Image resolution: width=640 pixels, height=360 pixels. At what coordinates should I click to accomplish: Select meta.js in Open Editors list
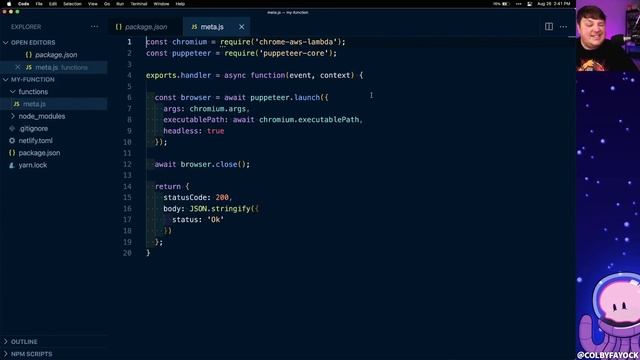click(x=54, y=67)
